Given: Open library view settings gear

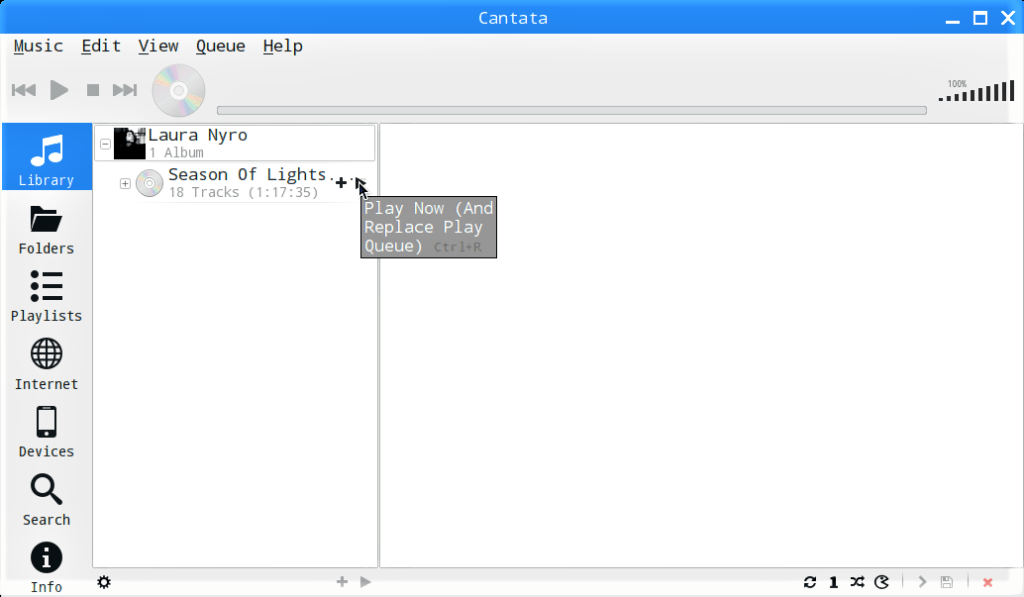Looking at the screenshot, I should point(104,582).
